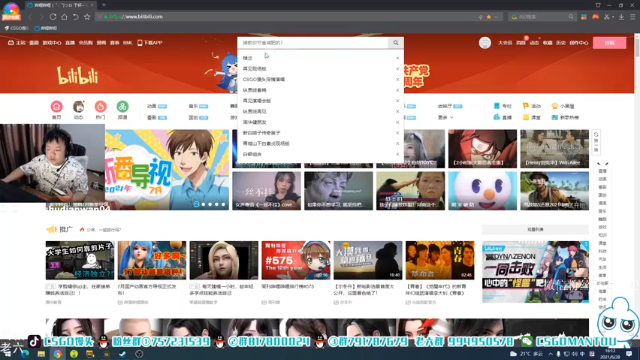Open 收藏 favorites in the header
The image size is (640, 360).
coord(547,42)
